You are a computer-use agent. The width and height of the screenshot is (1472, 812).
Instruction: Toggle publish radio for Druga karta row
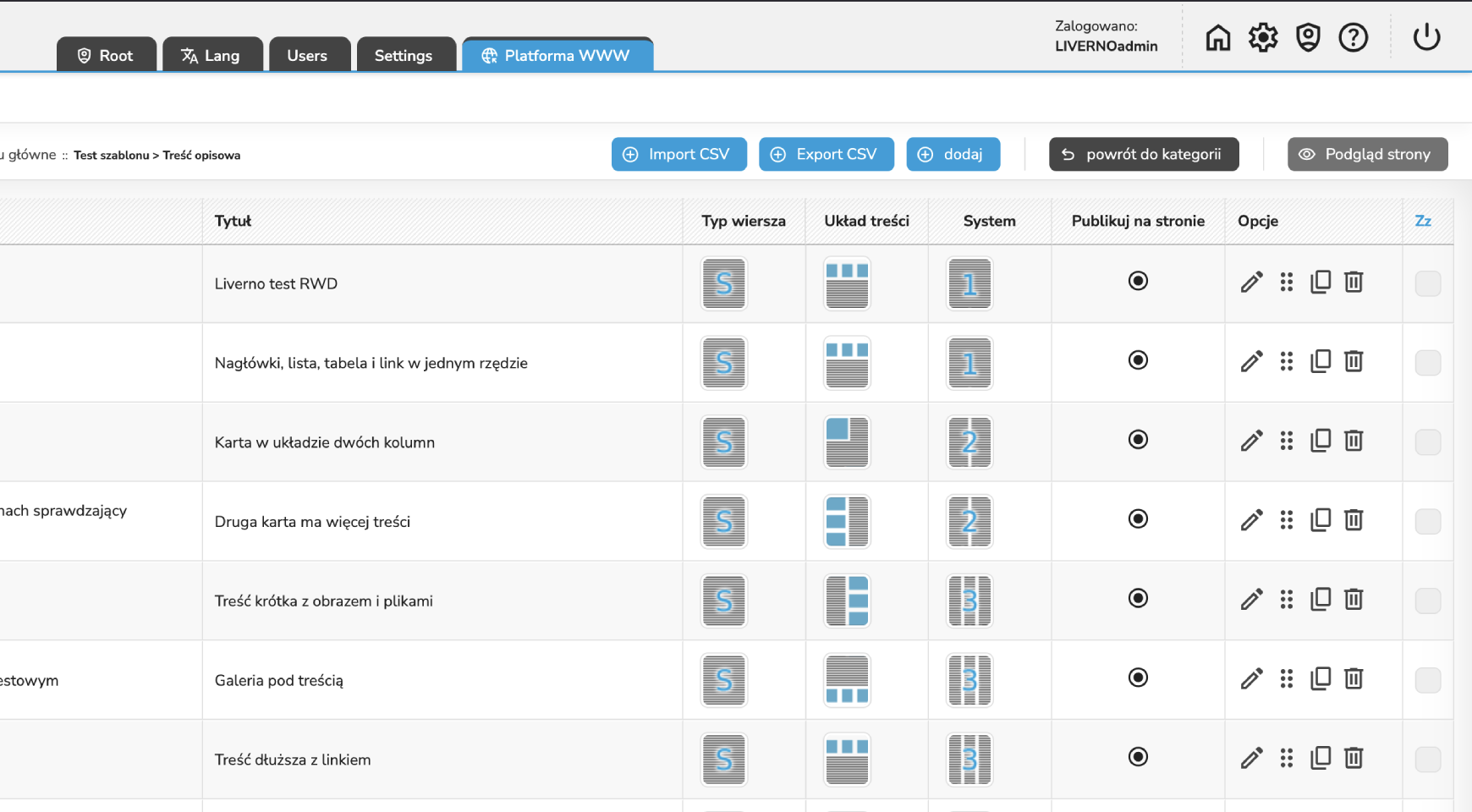coord(1138,518)
